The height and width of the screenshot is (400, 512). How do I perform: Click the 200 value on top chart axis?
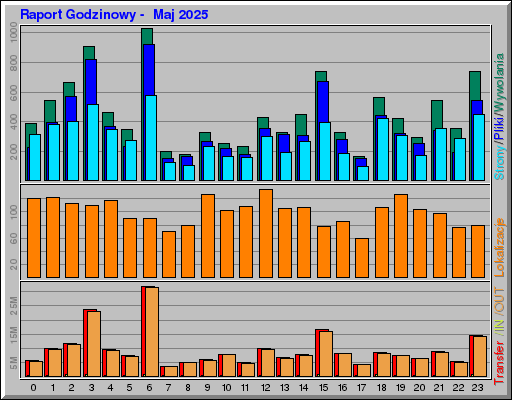[x=14, y=152]
